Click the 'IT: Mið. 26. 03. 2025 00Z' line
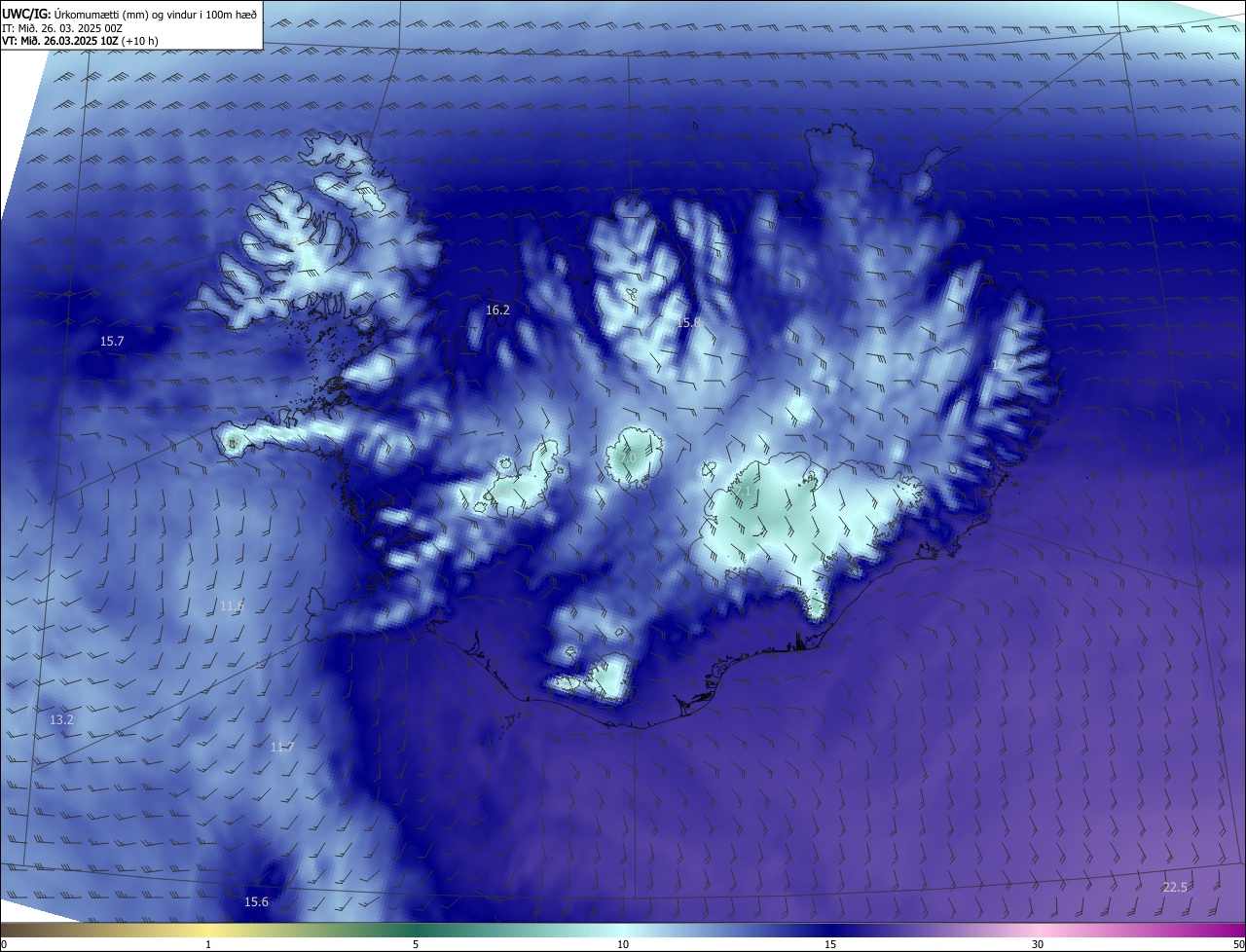The image size is (1246, 952). pos(61,28)
